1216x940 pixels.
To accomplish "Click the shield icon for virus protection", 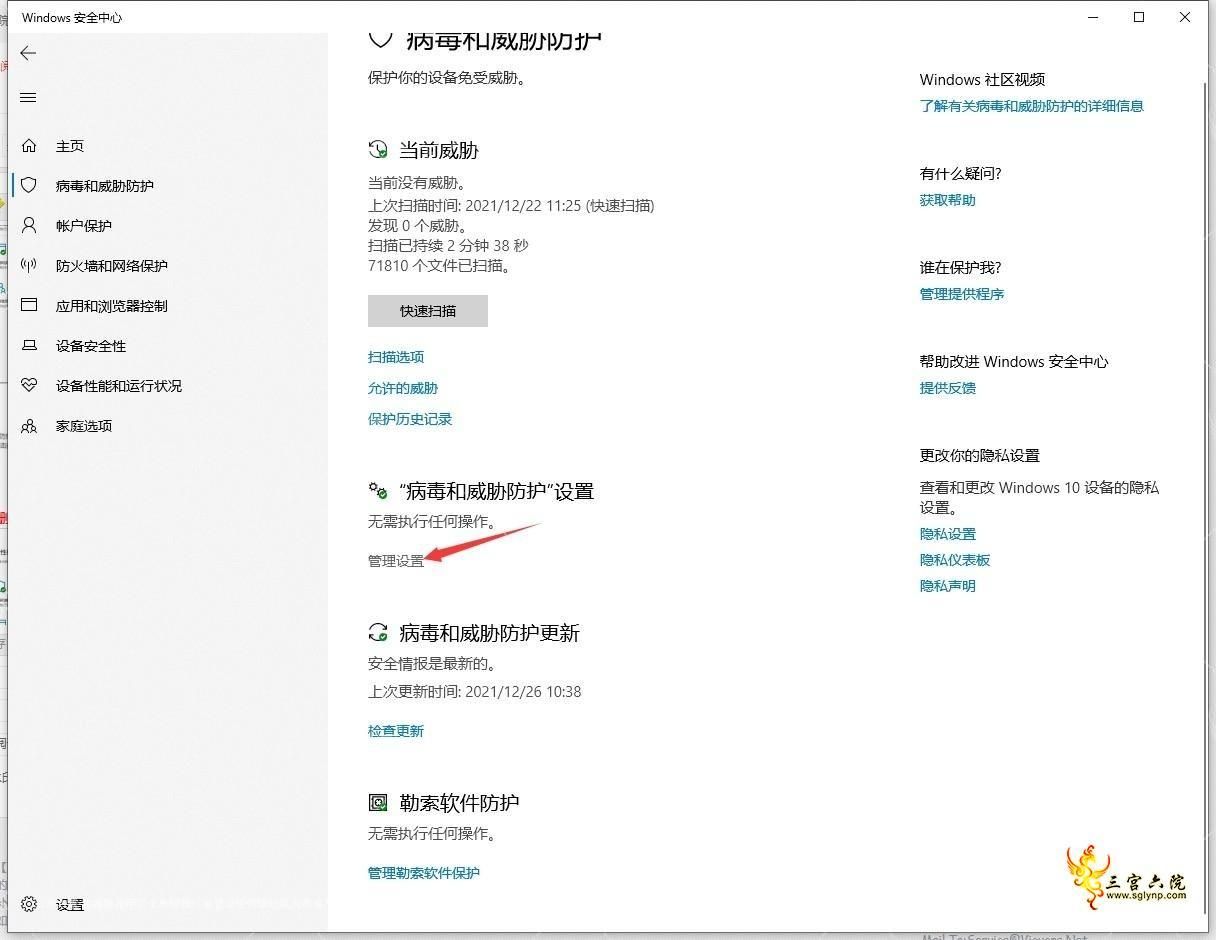I will point(29,185).
